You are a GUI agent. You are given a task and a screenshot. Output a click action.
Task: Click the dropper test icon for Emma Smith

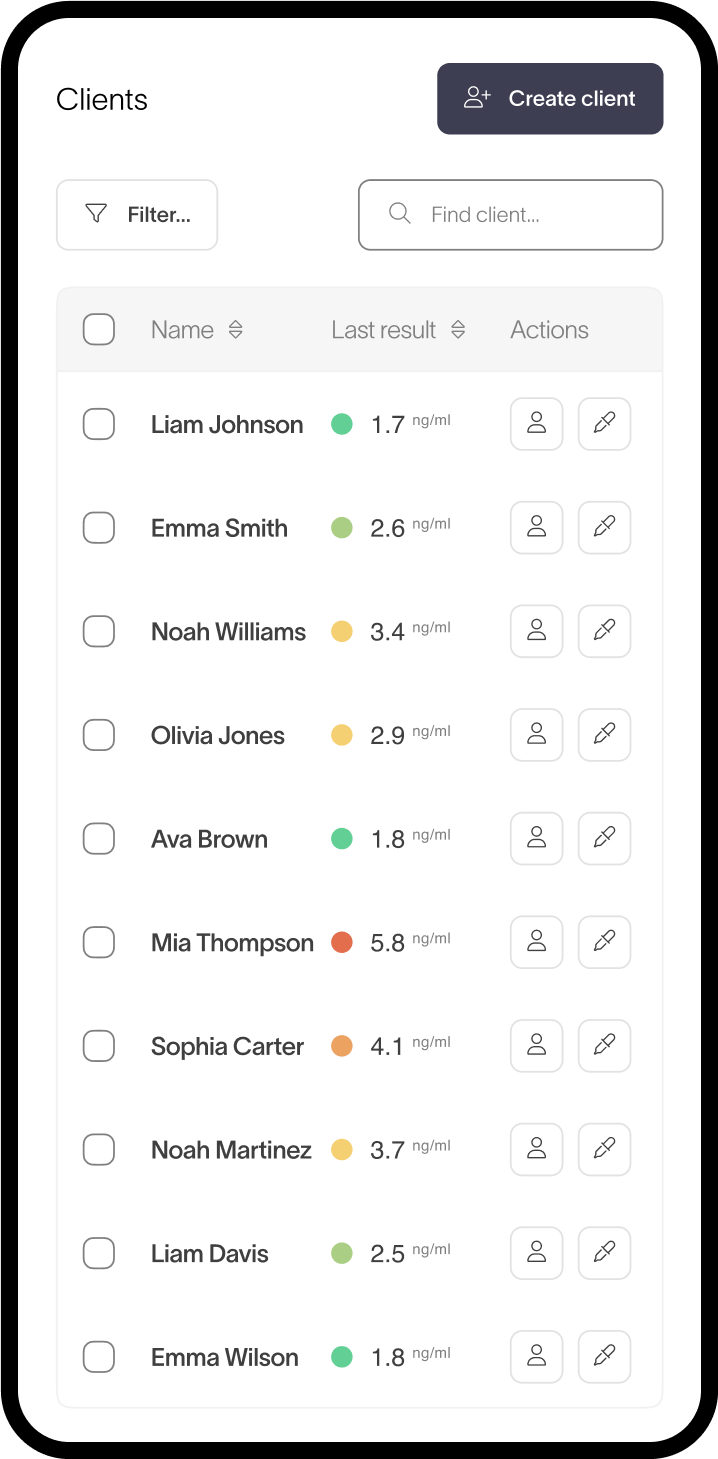(x=604, y=527)
